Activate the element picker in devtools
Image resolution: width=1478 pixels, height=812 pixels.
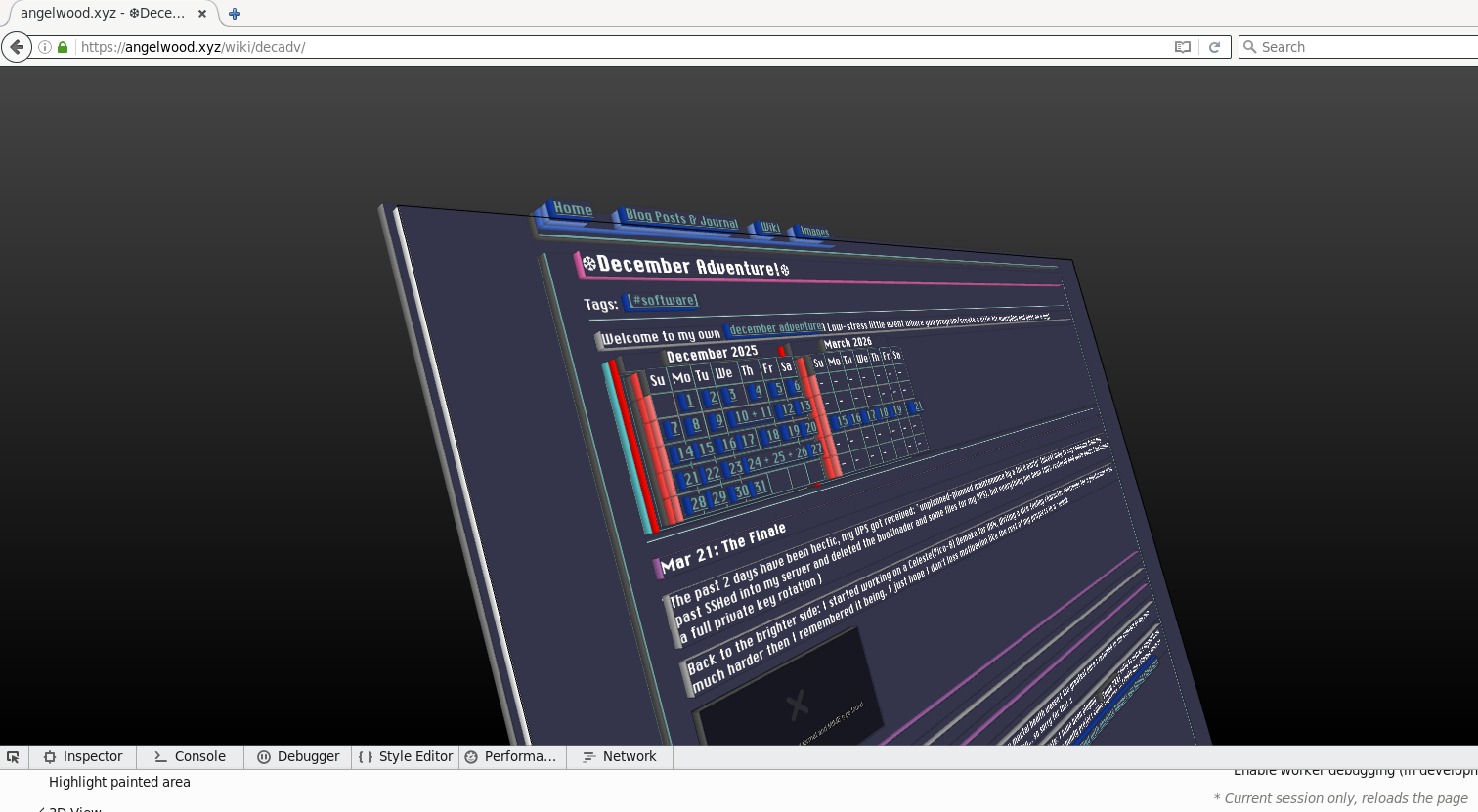14,757
